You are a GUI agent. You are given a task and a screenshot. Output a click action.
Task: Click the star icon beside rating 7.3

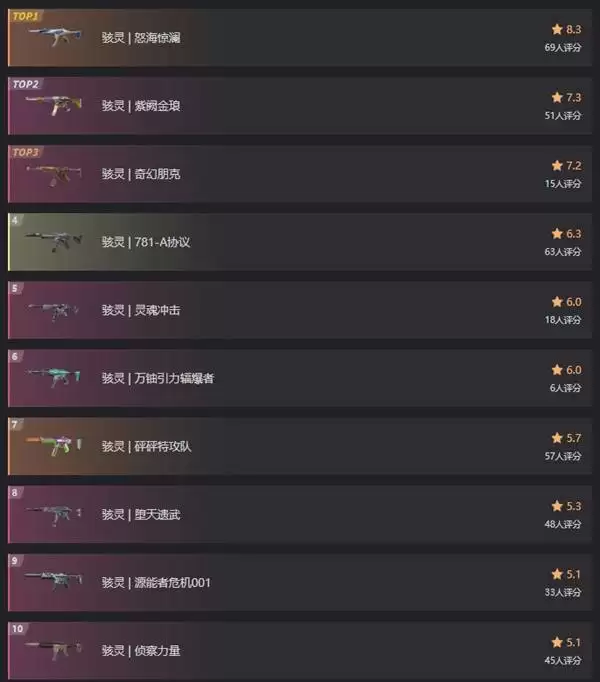pyautogui.click(x=557, y=97)
